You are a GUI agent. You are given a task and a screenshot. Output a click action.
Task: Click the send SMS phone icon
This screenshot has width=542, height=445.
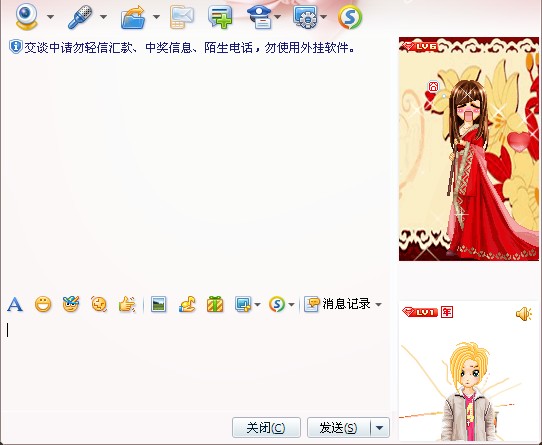[x=181, y=17]
